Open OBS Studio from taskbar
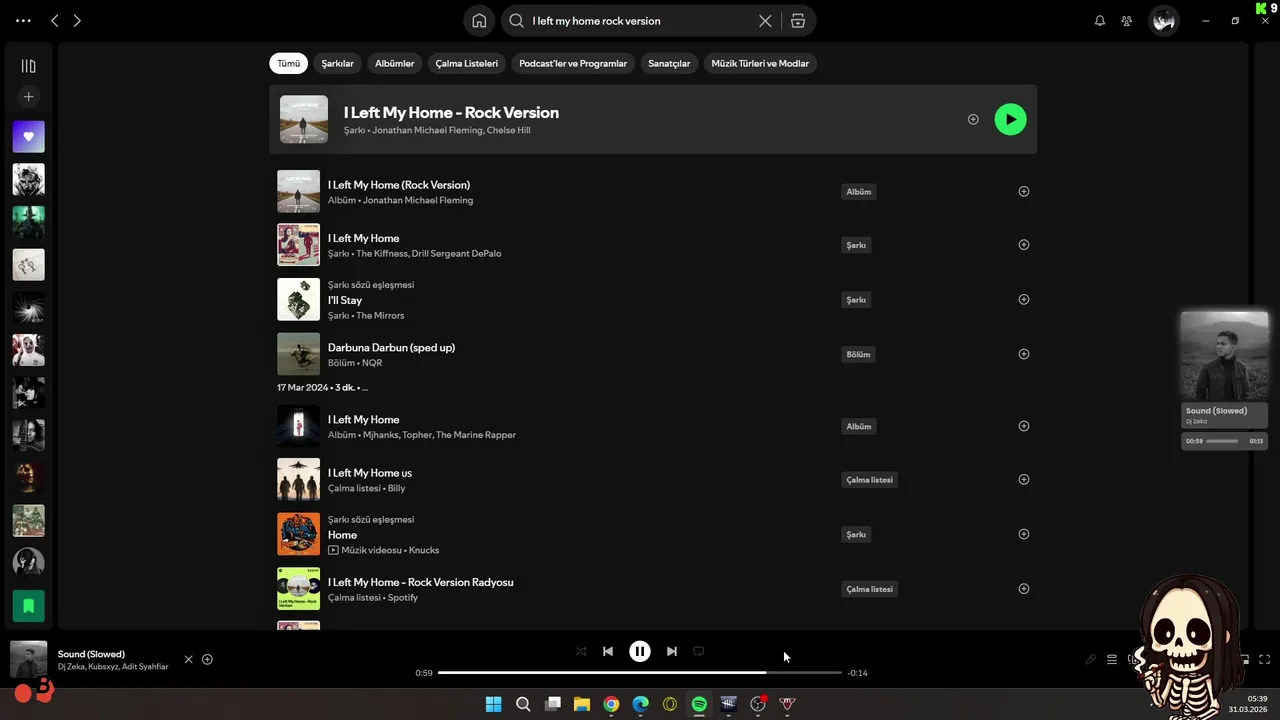The image size is (1280, 720). (758, 704)
